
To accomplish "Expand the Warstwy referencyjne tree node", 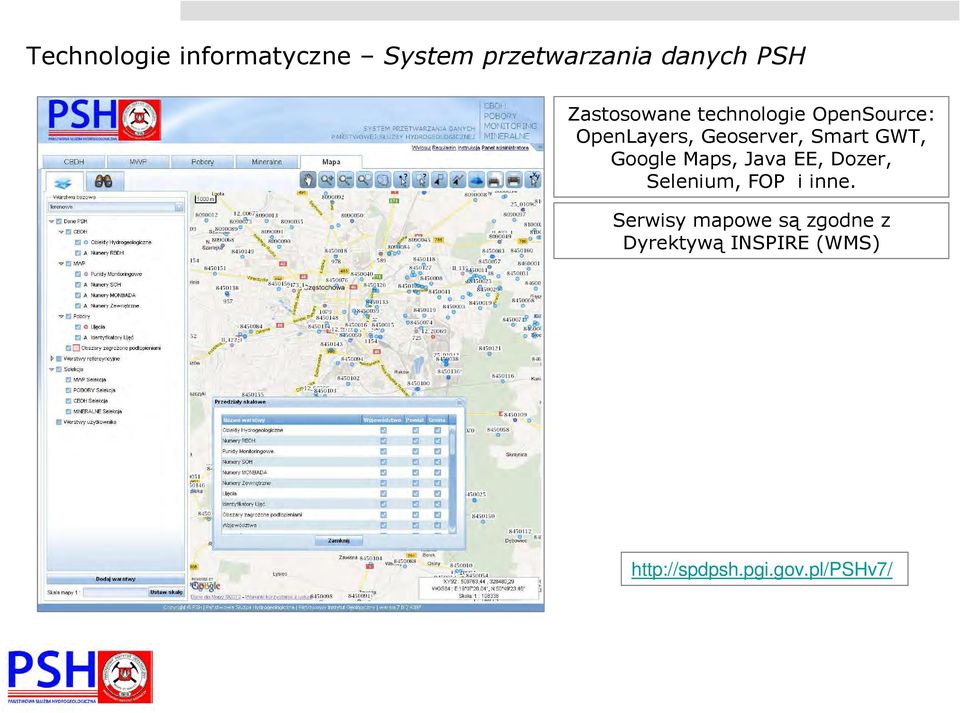I will 52,359.
